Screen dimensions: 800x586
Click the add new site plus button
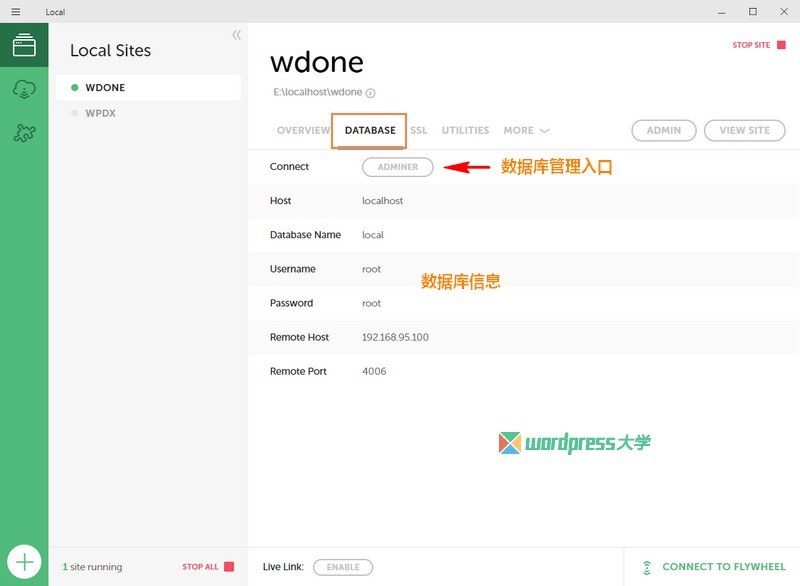pos(24,562)
